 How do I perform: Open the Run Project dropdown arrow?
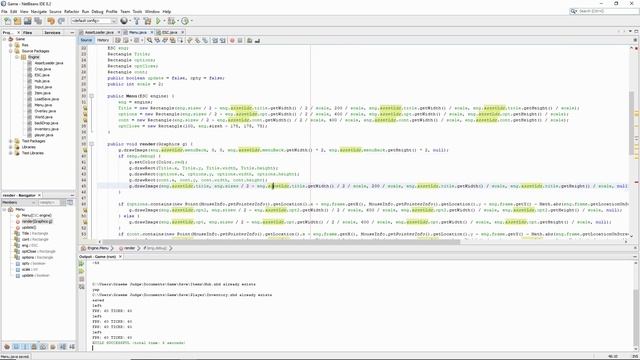(x=164, y=21)
